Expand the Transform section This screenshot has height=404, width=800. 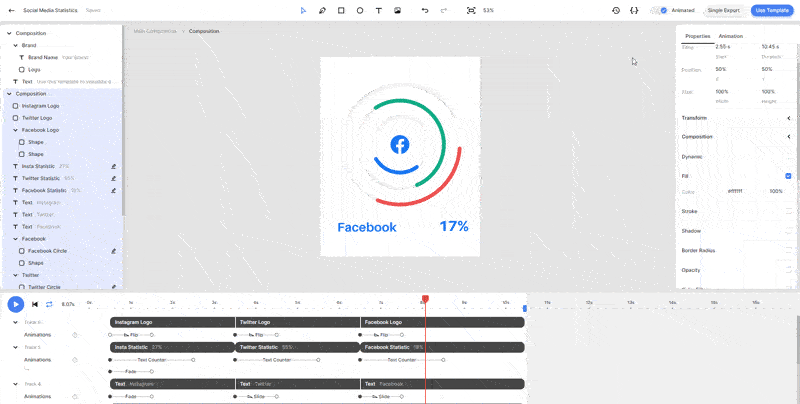point(788,118)
